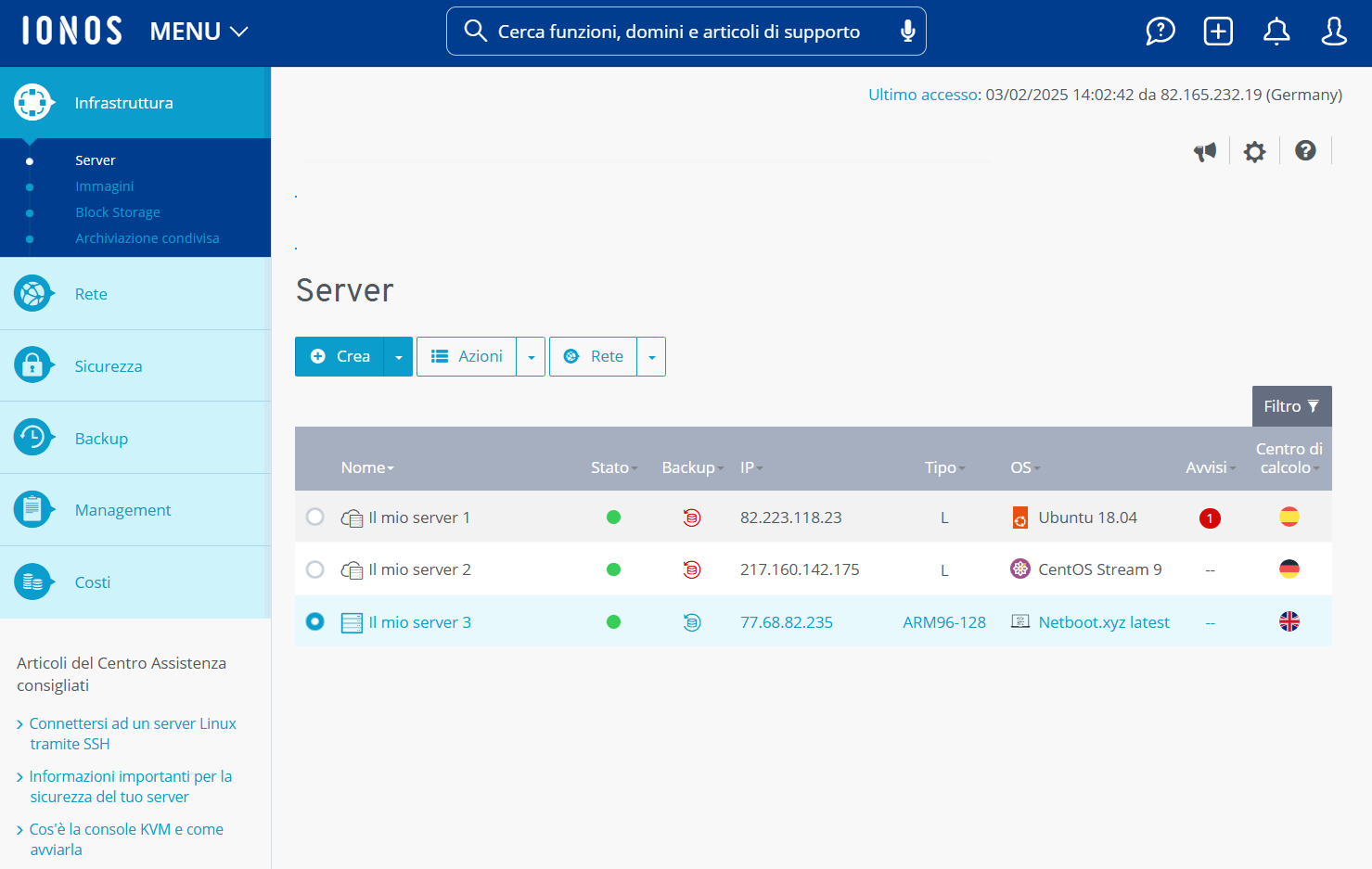Click the red alert badge for server 1

tap(1210, 518)
